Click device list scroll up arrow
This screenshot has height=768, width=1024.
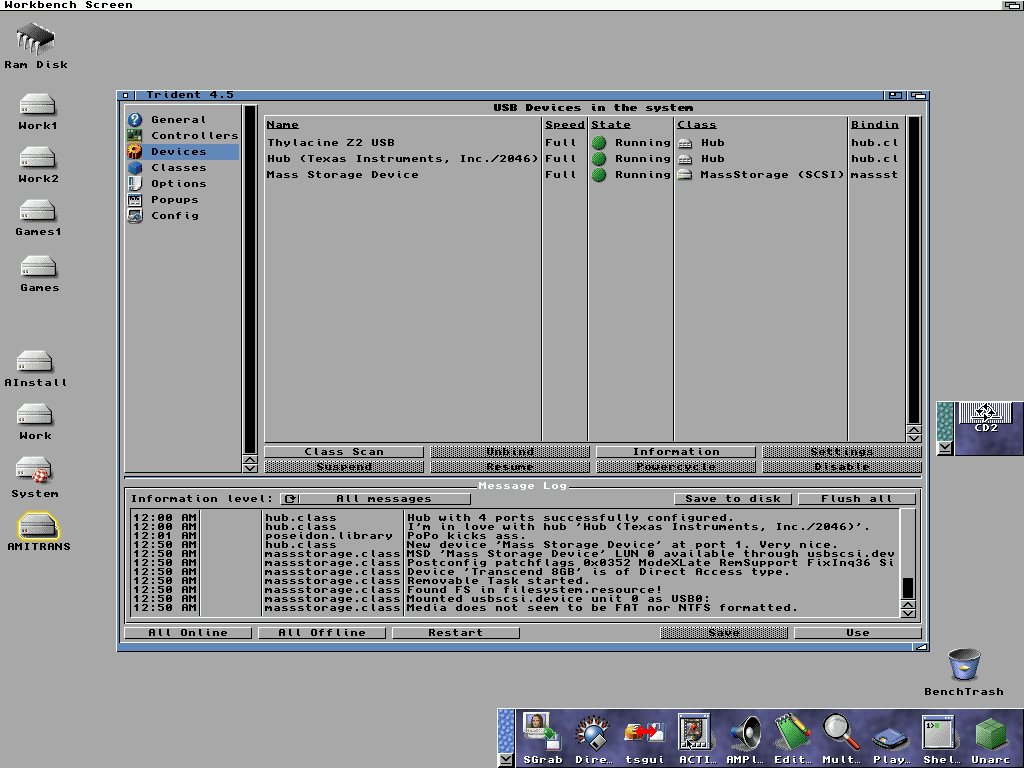click(914, 429)
